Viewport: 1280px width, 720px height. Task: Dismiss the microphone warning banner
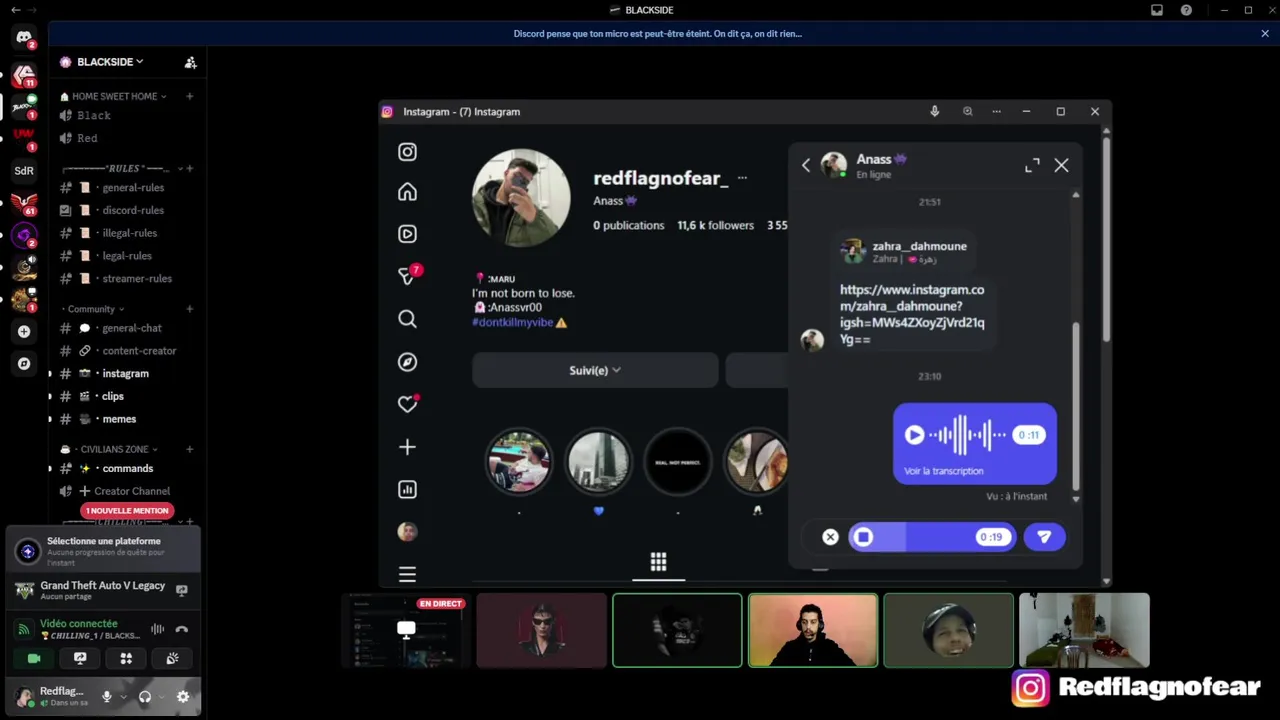click(1265, 34)
